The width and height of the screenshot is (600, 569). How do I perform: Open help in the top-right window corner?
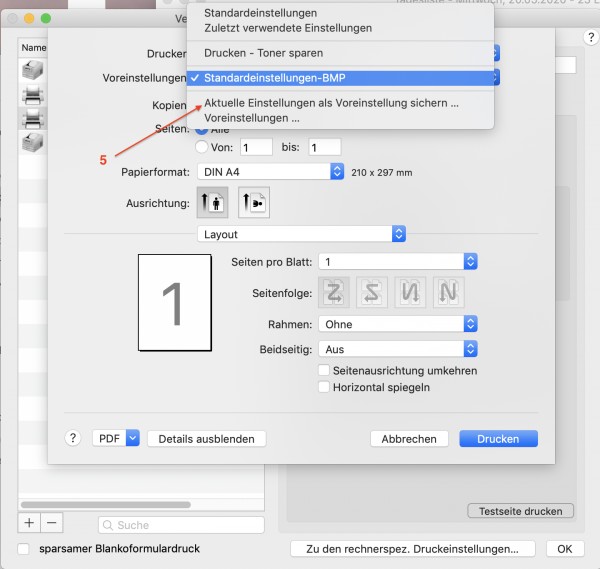591,37
